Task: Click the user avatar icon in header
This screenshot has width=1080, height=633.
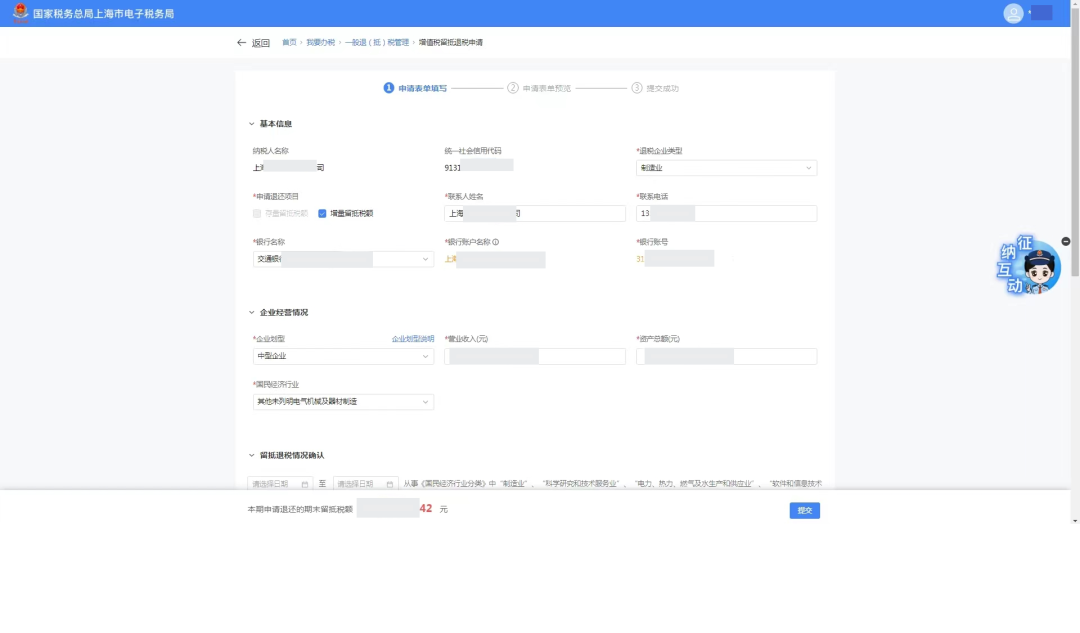Action: pos(1013,13)
